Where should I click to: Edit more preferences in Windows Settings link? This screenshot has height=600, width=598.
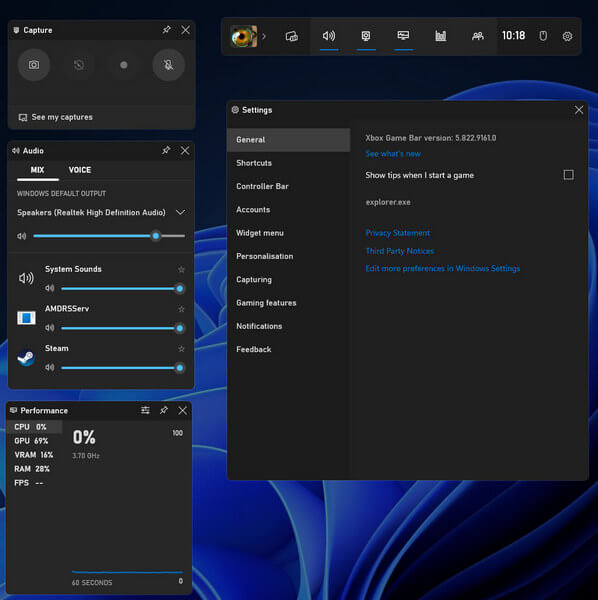pos(443,269)
